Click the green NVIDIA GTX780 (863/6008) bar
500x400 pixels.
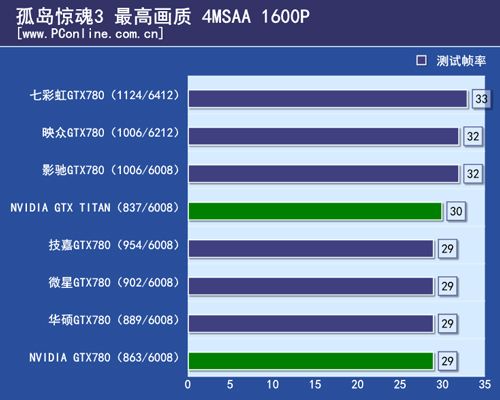311,361
